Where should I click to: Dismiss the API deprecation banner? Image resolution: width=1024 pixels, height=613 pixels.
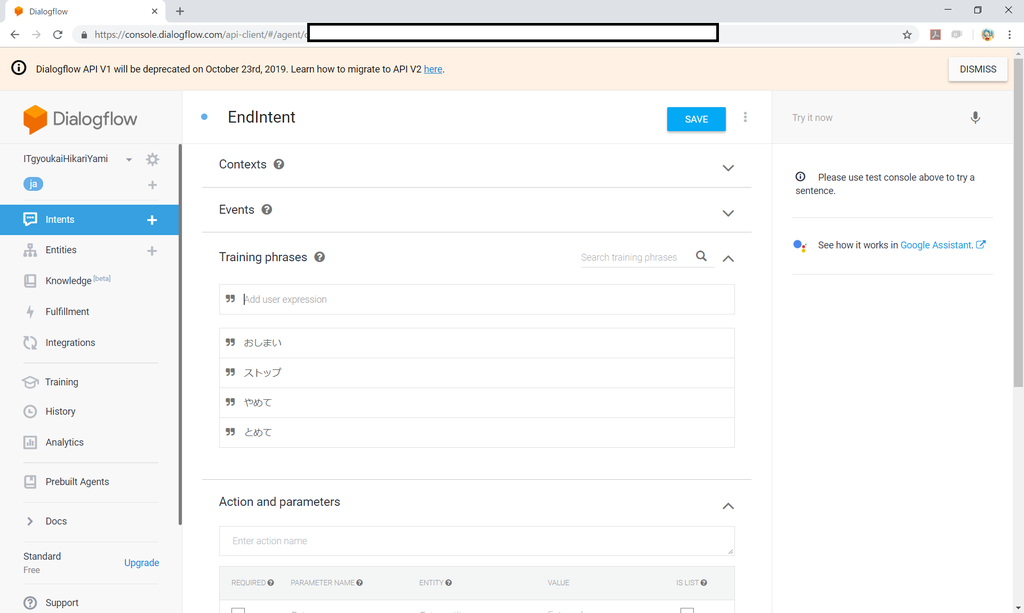[978, 69]
